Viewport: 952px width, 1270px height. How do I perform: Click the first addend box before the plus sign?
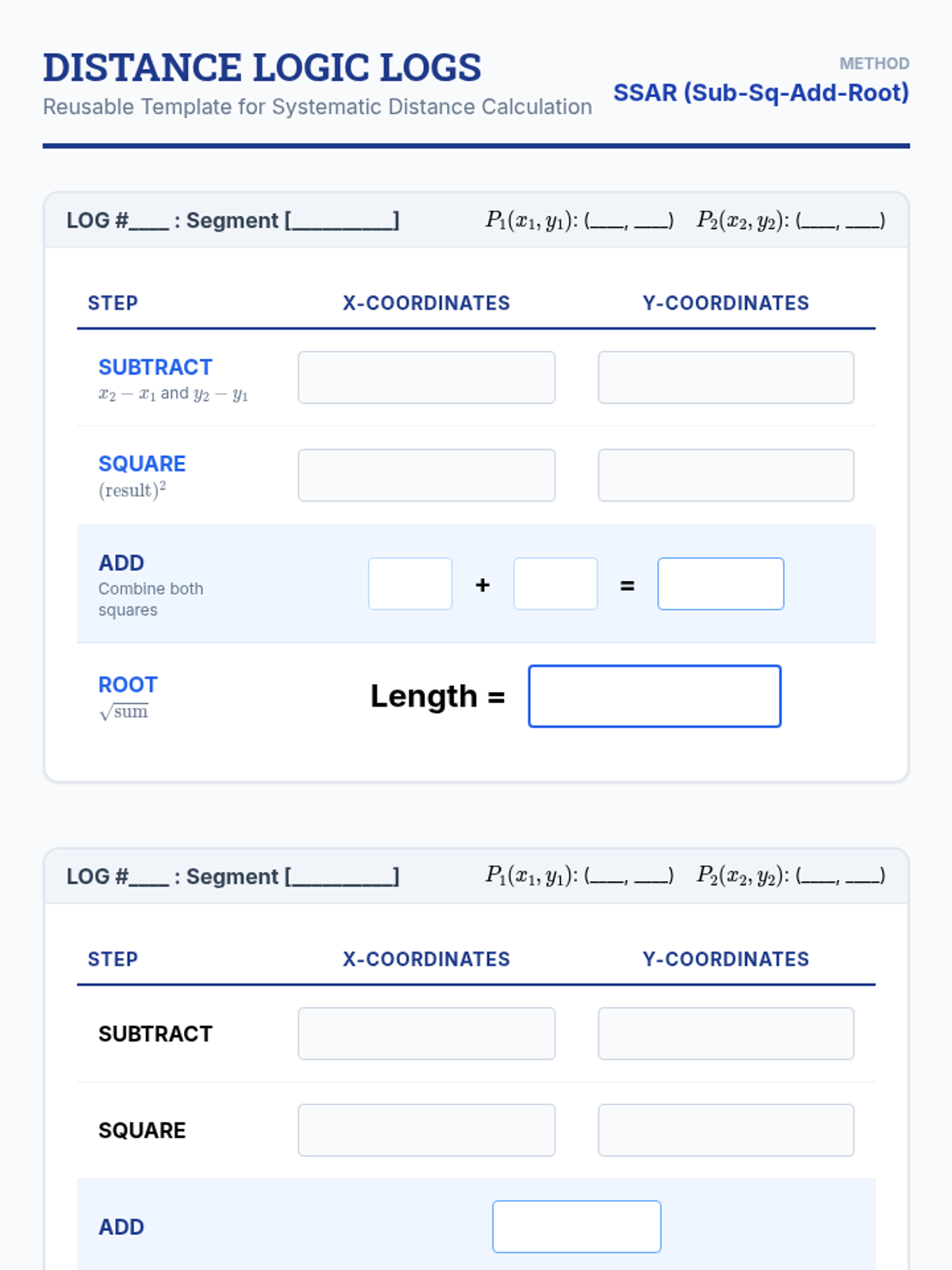pos(410,584)
